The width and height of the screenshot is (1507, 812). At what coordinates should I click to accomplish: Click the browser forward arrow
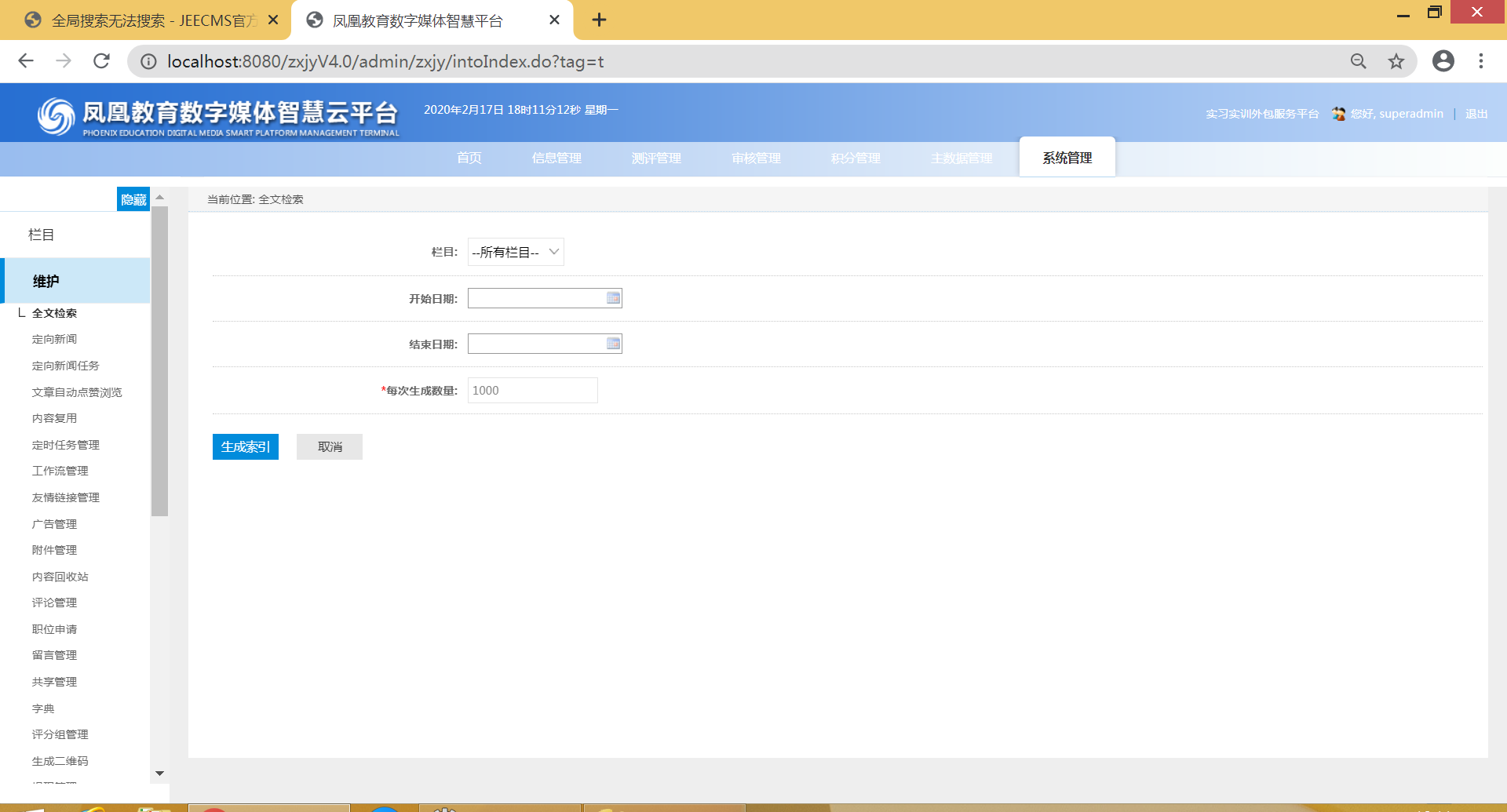(64, 61)
